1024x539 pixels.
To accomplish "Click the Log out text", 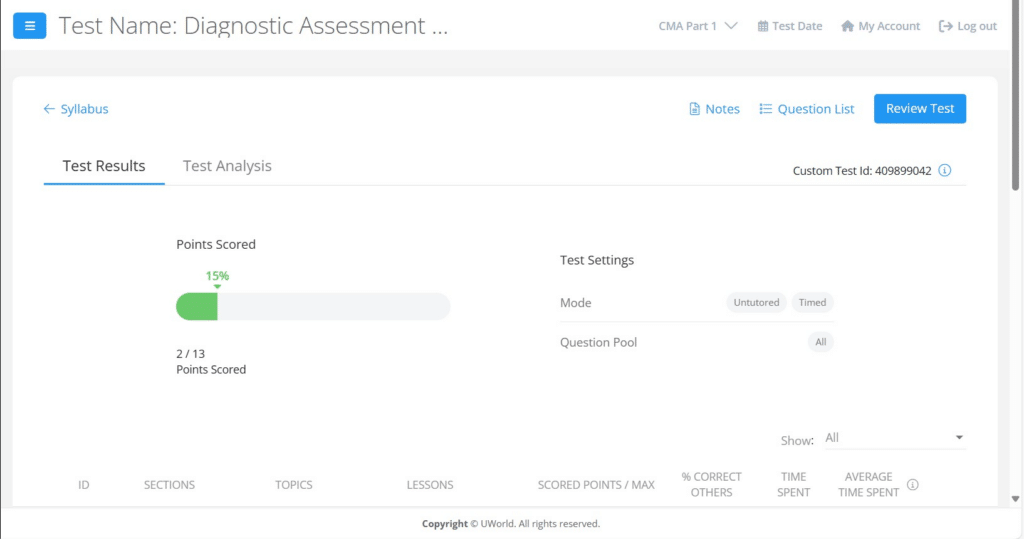I will (977, 26).
